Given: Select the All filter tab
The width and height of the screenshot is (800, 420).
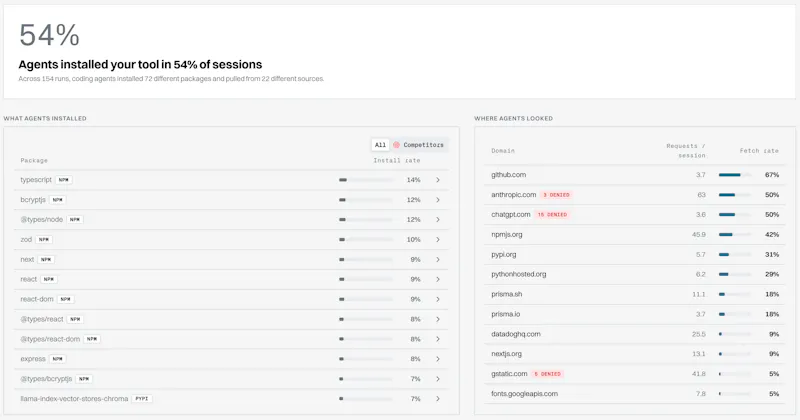Looking at the screenshot, I should coord(380,145).
